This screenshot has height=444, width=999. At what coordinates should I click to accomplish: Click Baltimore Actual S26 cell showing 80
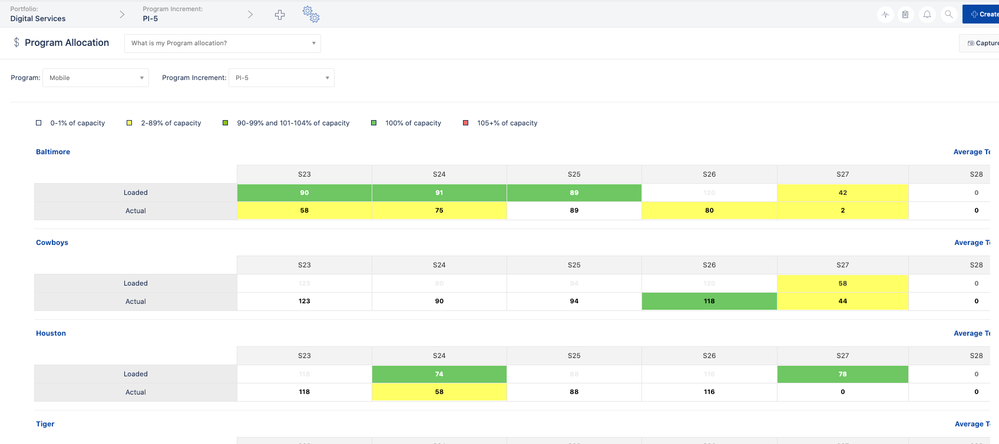[x=709, y=211]
